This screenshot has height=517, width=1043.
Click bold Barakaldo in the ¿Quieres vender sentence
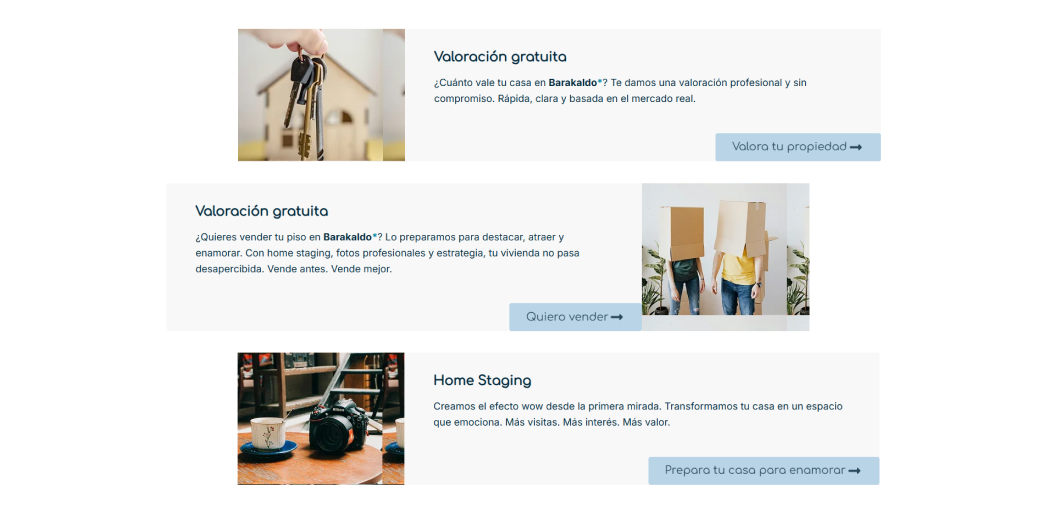click(347, 237)
